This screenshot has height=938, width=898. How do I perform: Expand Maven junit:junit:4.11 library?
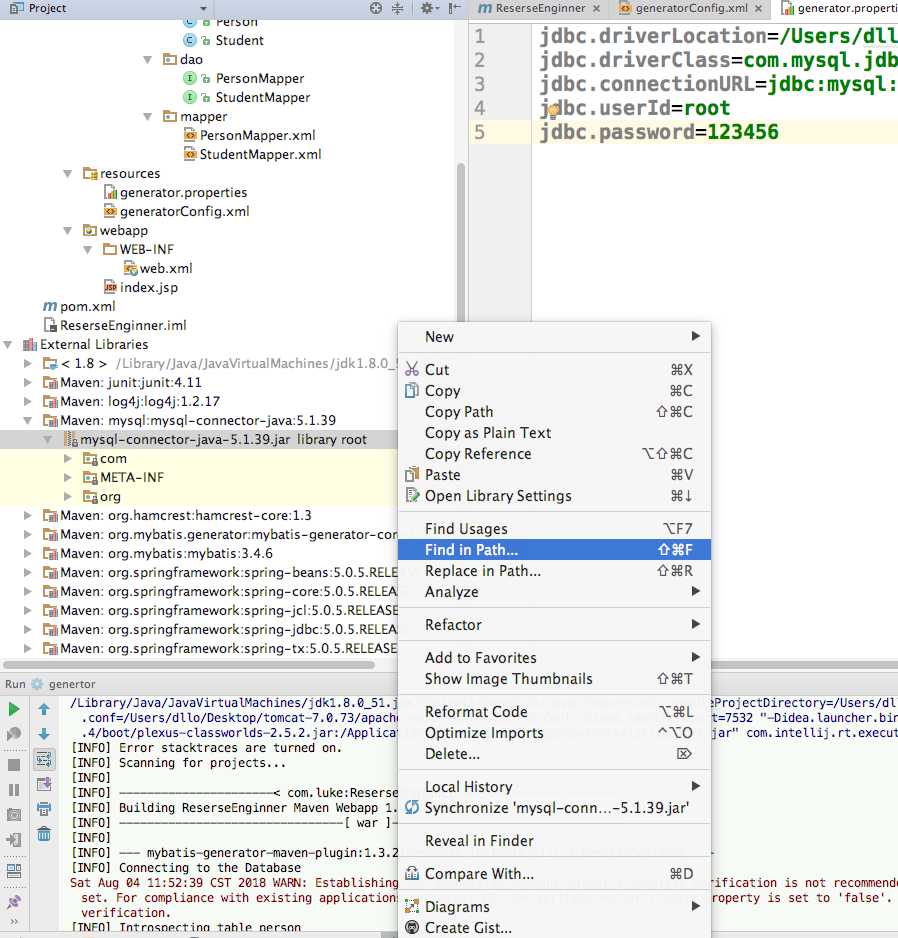click(x=28, y=382)
